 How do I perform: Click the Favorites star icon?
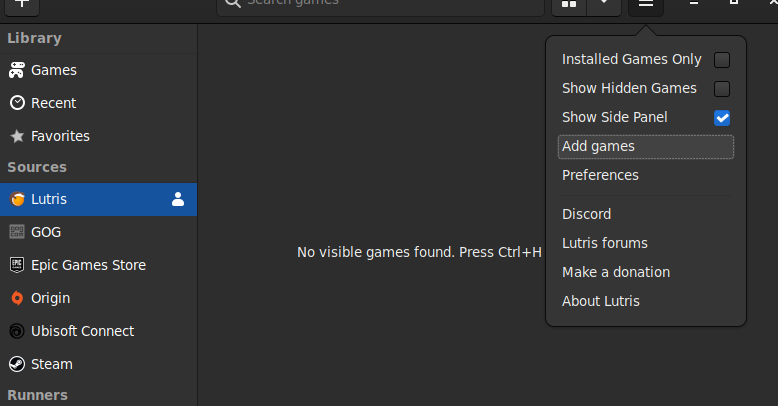point(17,136)
